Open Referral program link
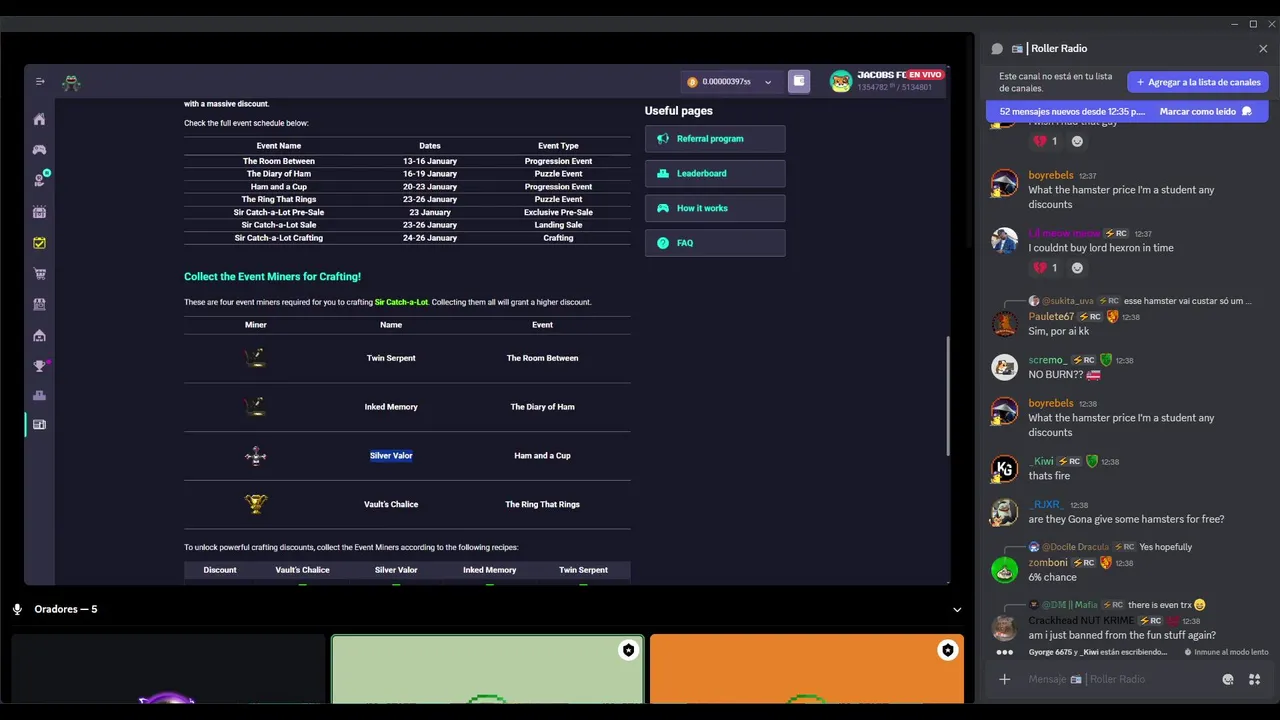Screen dimensions: 1280x720 pyautogui.click(x=715, y=139)
